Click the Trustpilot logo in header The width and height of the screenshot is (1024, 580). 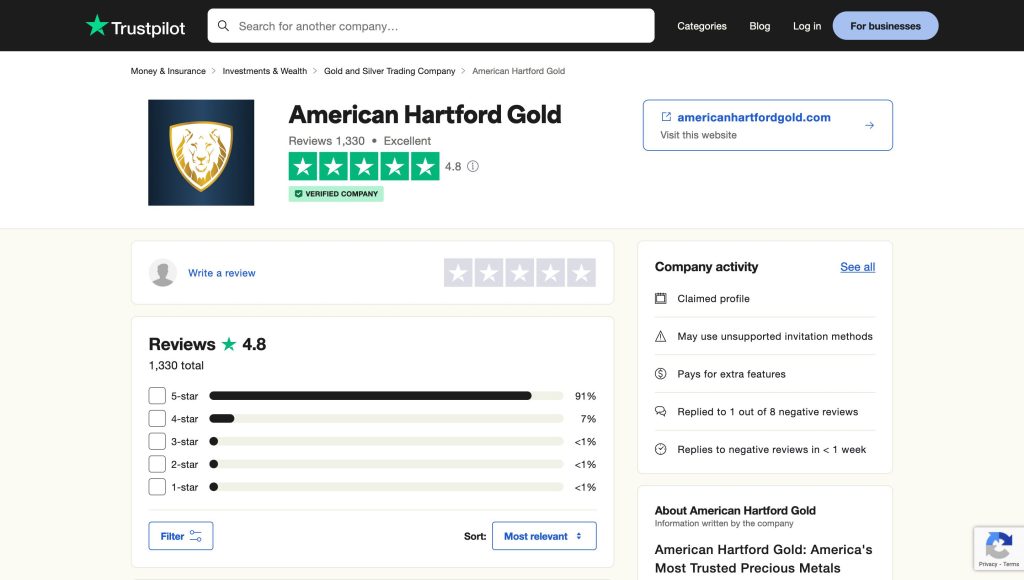click(x=135, y=27)
